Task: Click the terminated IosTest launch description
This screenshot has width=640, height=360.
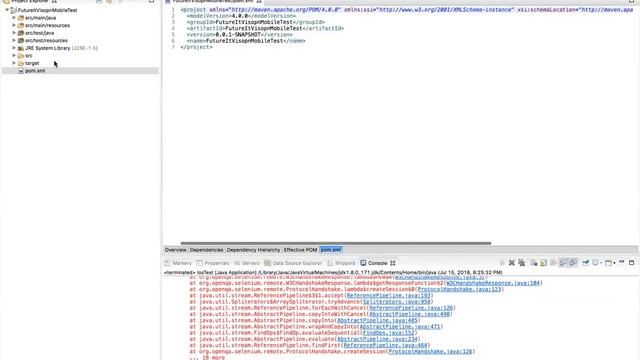Action: [x=333, y=272]
